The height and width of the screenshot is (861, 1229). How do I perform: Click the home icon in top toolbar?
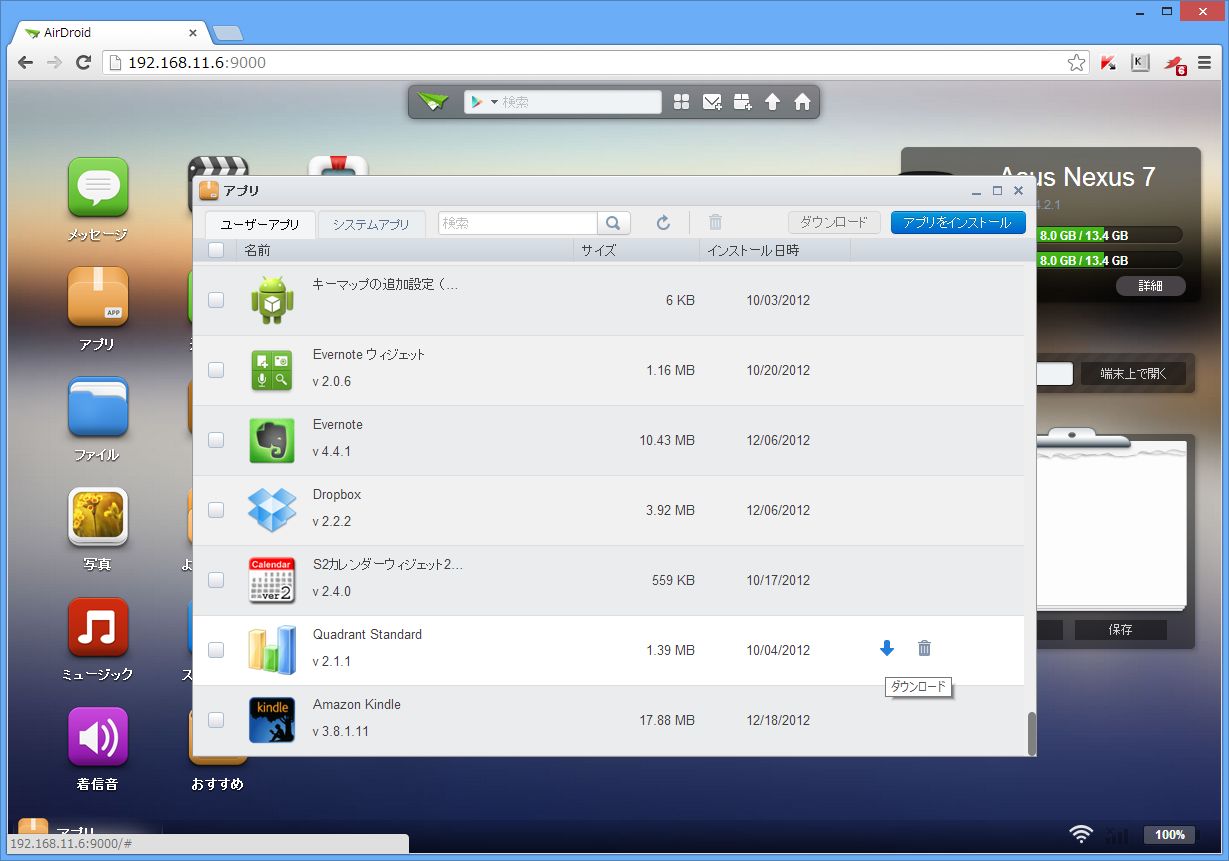[802, 102]
